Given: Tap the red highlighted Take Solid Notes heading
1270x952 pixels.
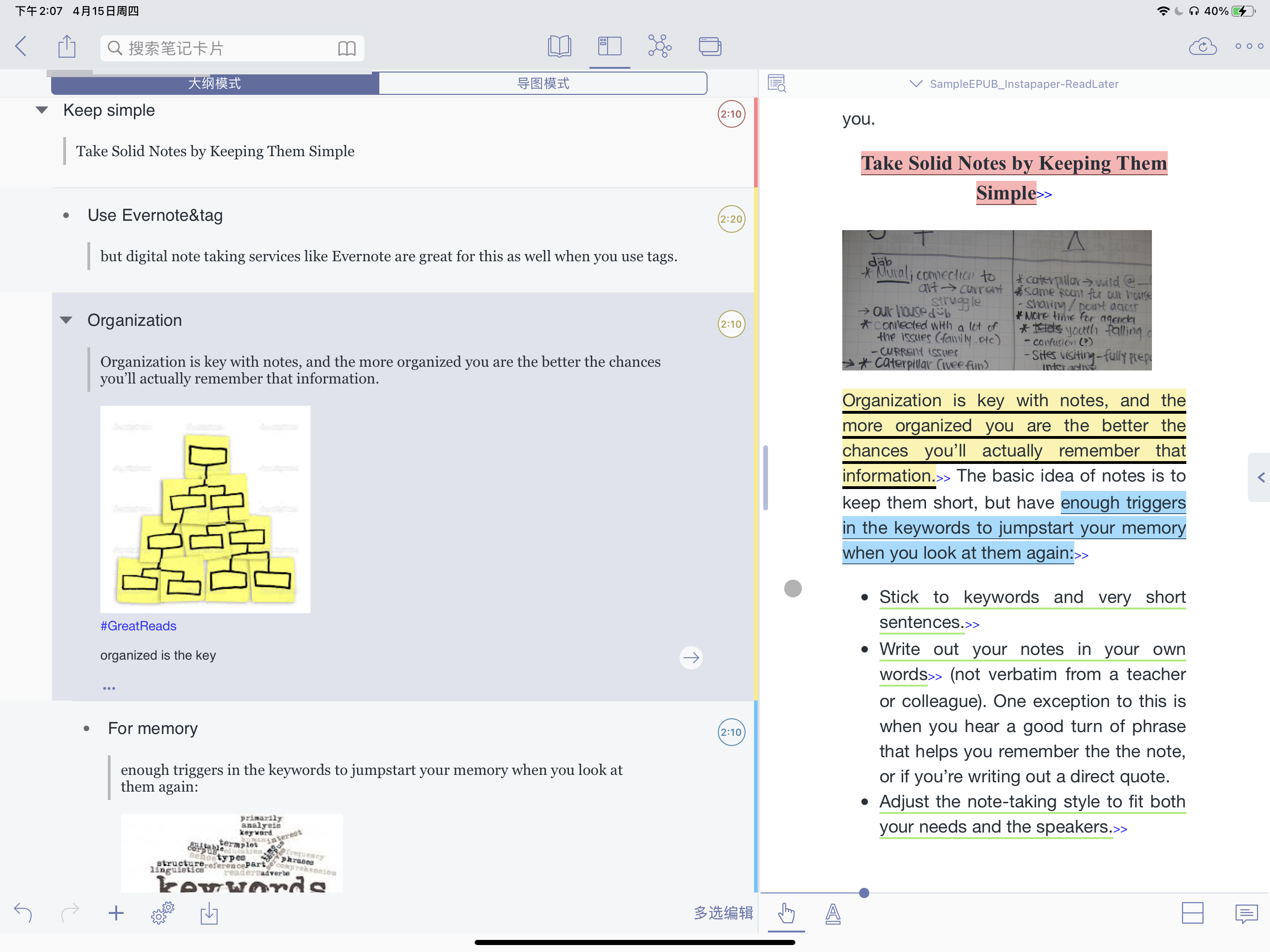Looking at the screenshot, I should pos(1014,178).
